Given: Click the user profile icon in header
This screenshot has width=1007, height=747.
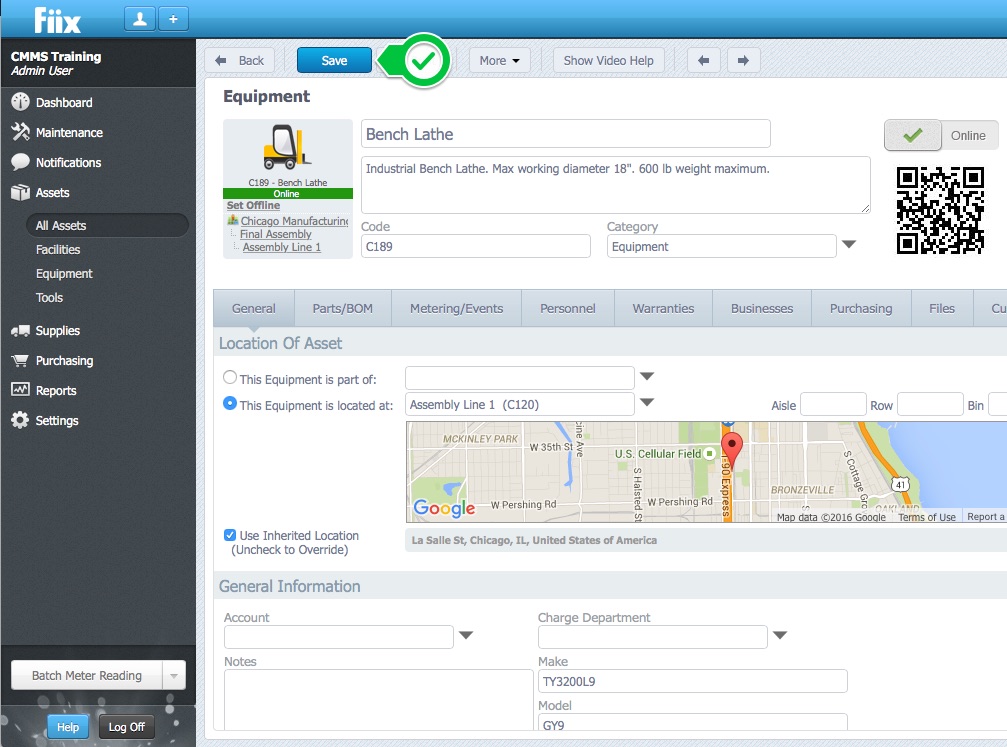Looking at the screenshot, I should (139, 18).
